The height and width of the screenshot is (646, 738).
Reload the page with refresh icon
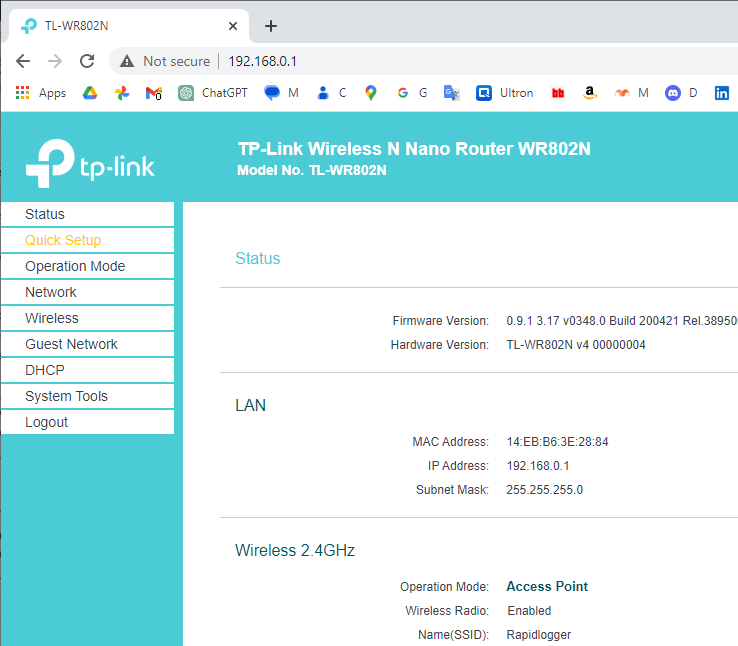pyautogui.click(x=87, y=61)
